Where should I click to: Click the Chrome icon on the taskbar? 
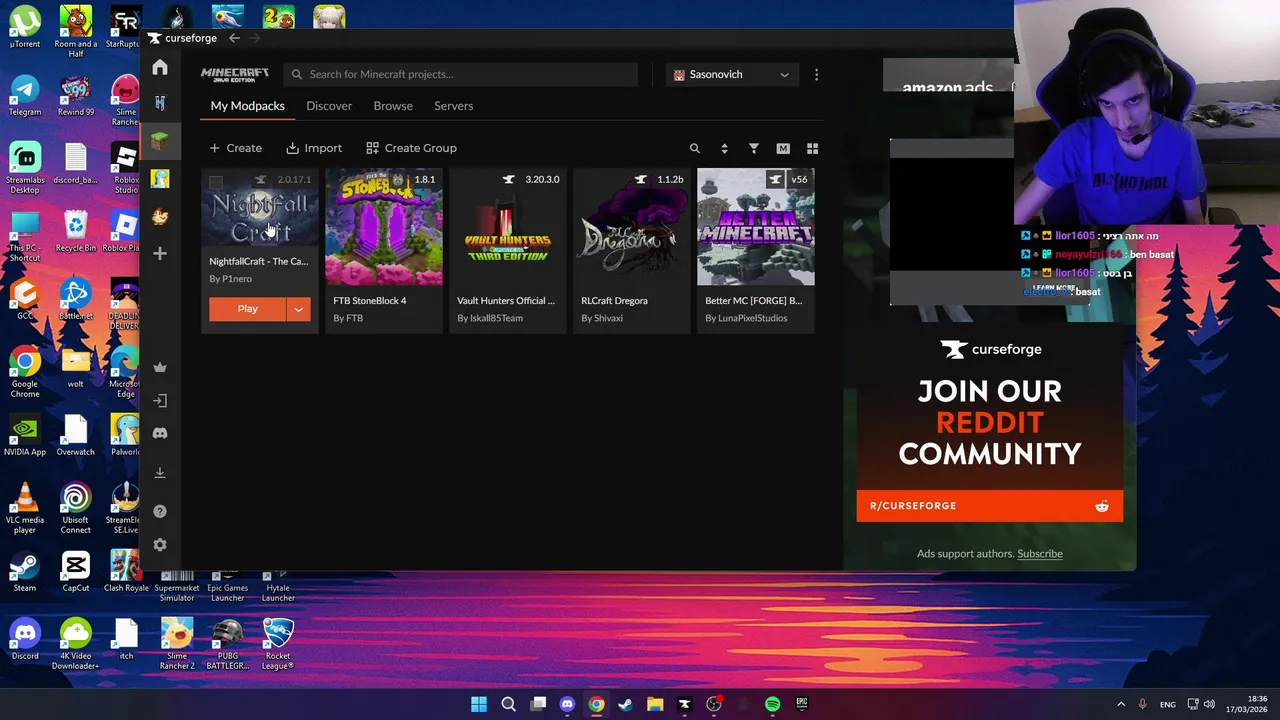597,704
